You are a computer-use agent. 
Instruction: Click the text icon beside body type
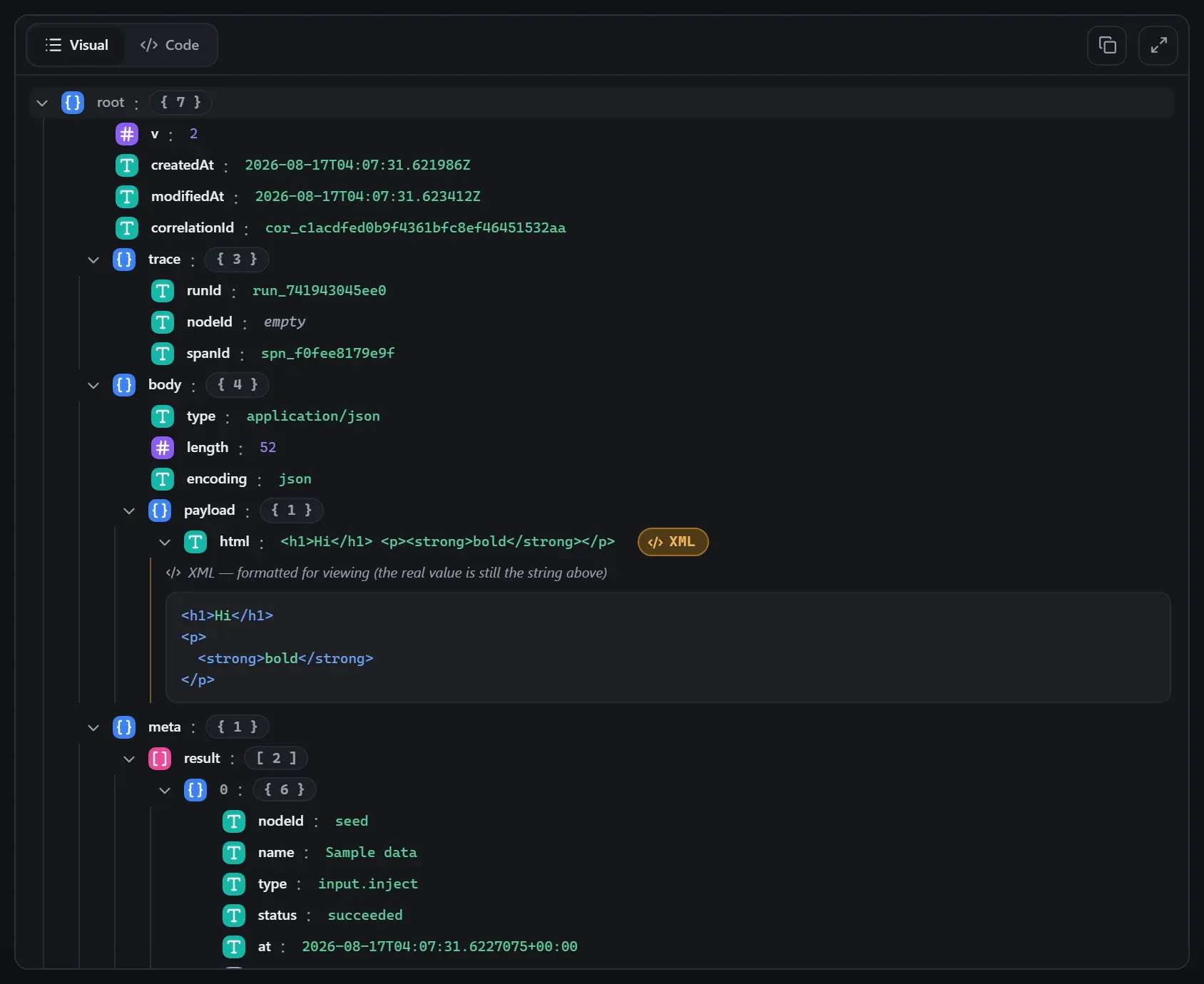click(x=163, y=416)
